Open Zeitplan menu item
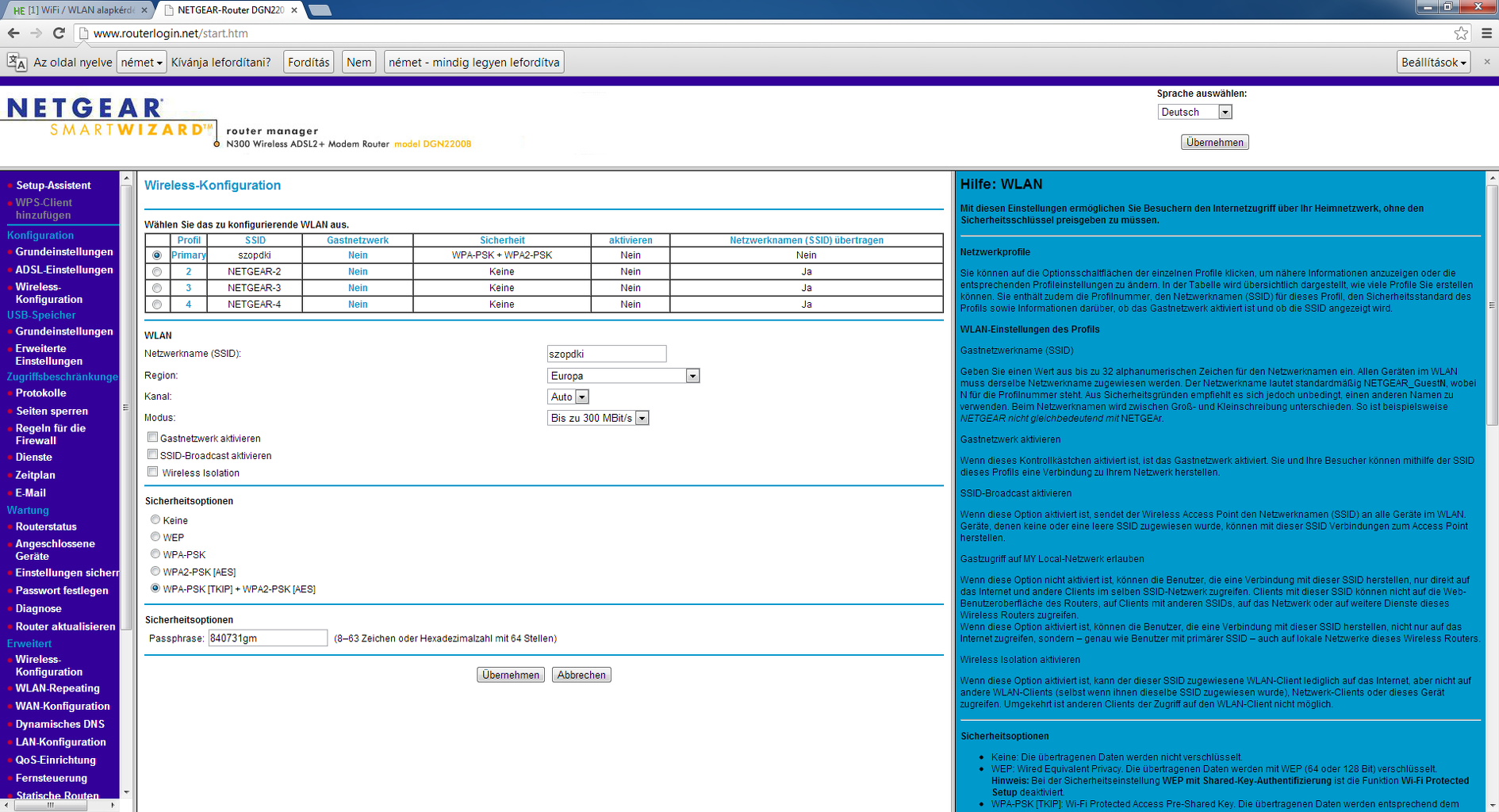The width and height of the screenshot is (1499, 812). pos(36,475)
